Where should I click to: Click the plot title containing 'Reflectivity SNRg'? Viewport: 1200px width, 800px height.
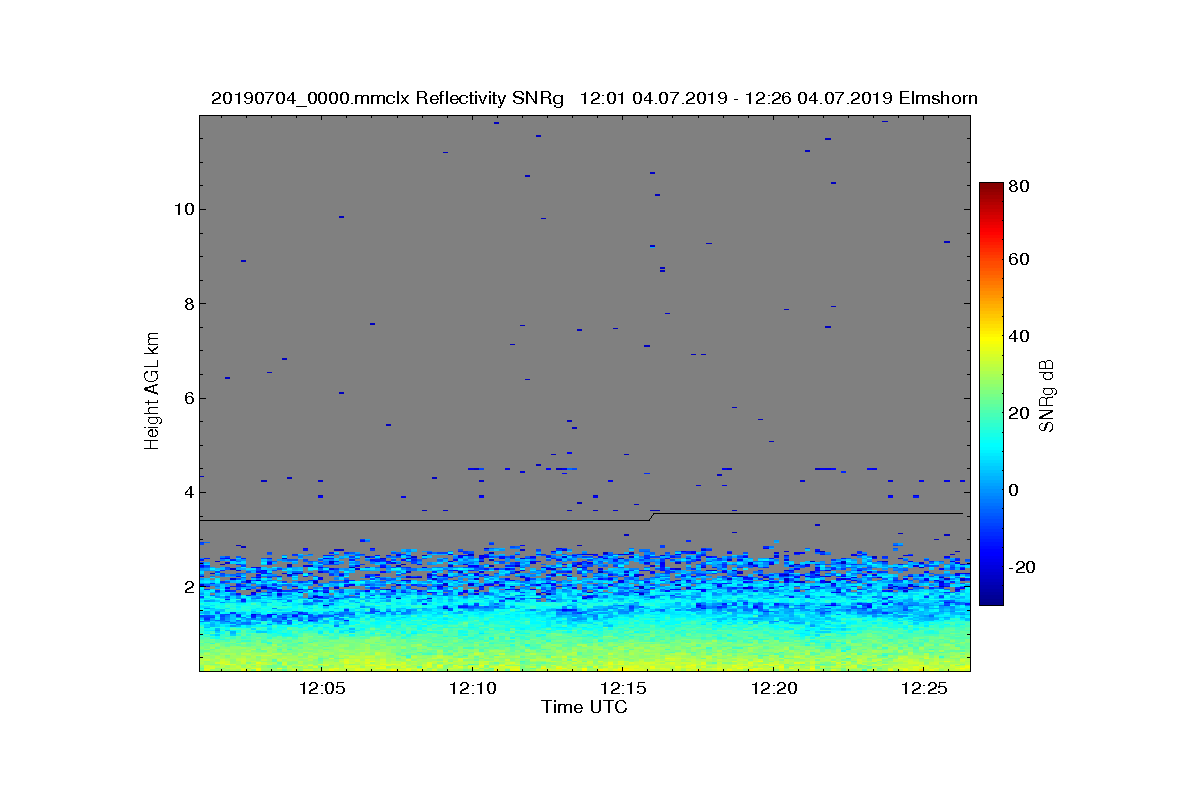tap(594, 98)
